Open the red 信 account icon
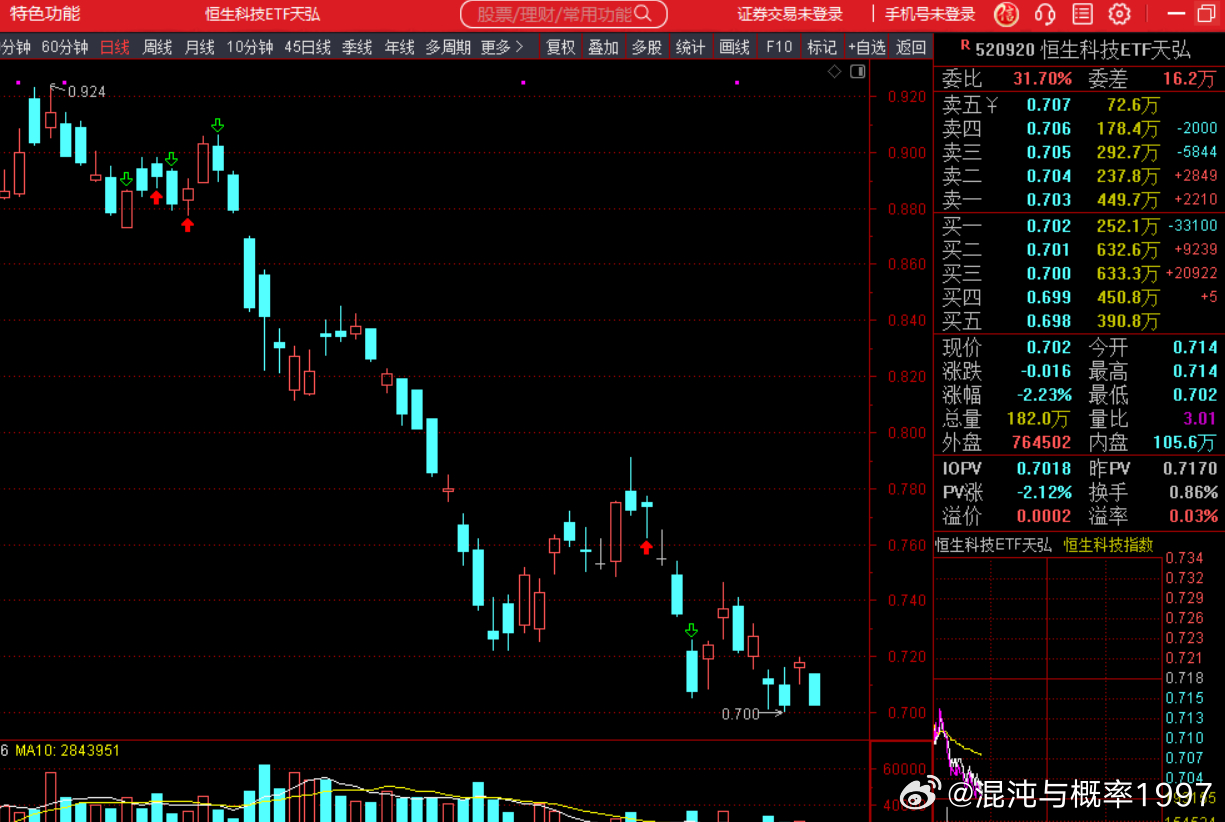The height and width of the screenshot is (822, 1225). click(1007, 14)
